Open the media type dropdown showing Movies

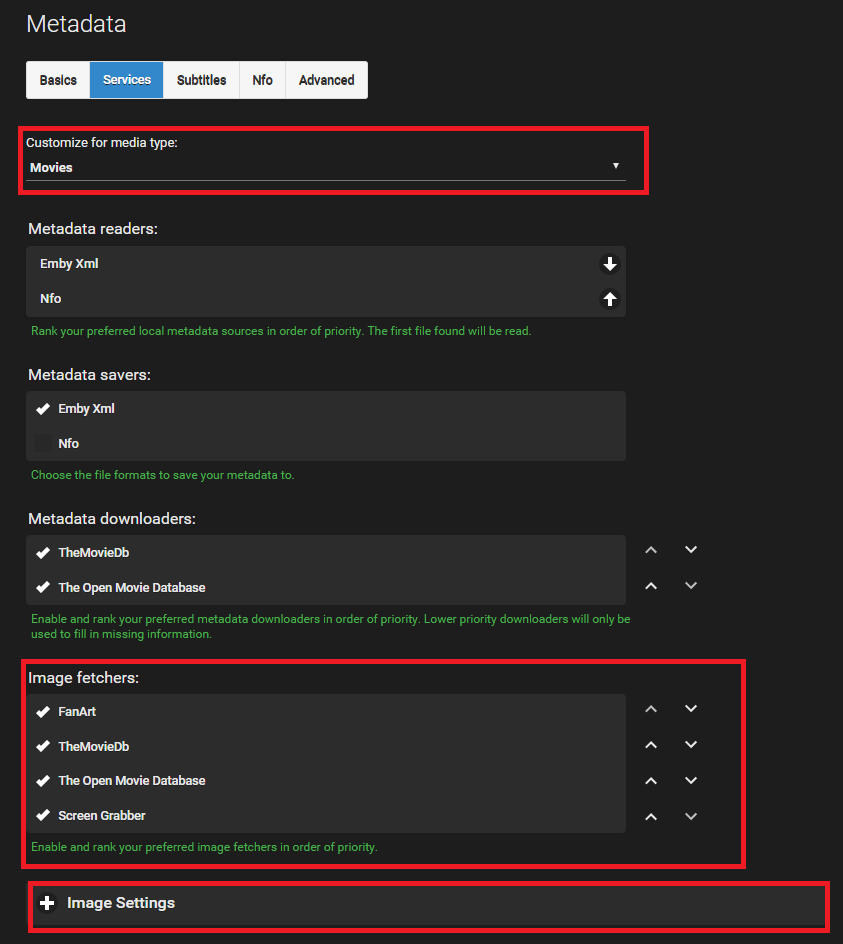[326, 167]
